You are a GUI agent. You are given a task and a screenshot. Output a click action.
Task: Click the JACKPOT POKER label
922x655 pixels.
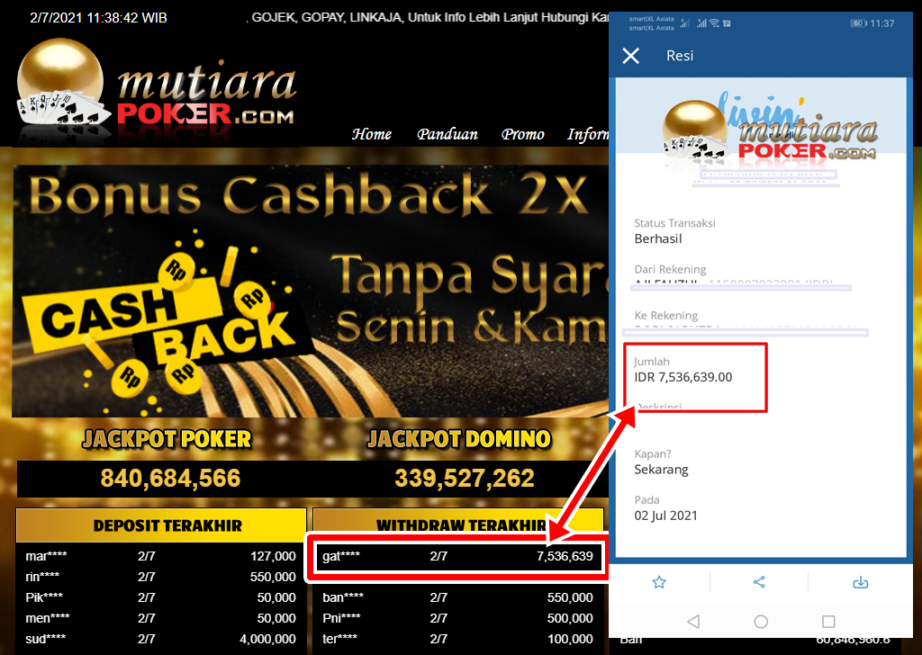167,439
